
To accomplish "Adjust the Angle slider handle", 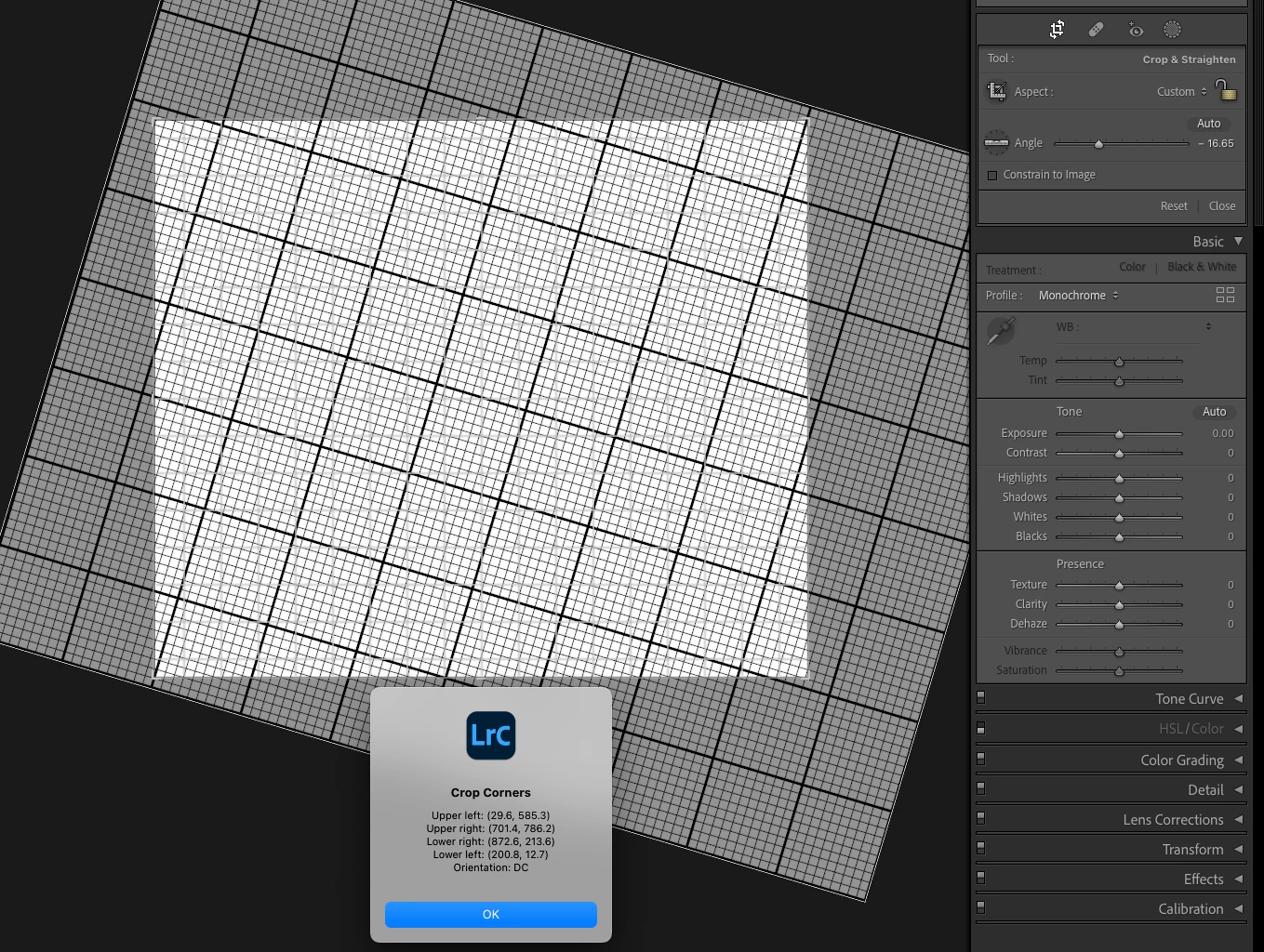I will click(x=1098, y=144).
